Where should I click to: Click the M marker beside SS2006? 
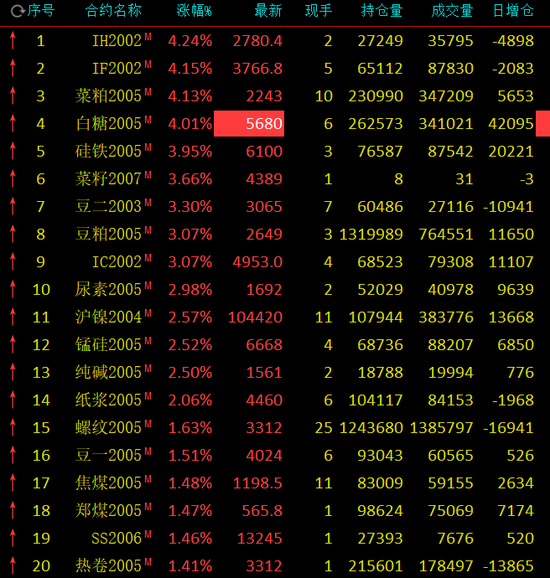[x=148, y=535]
